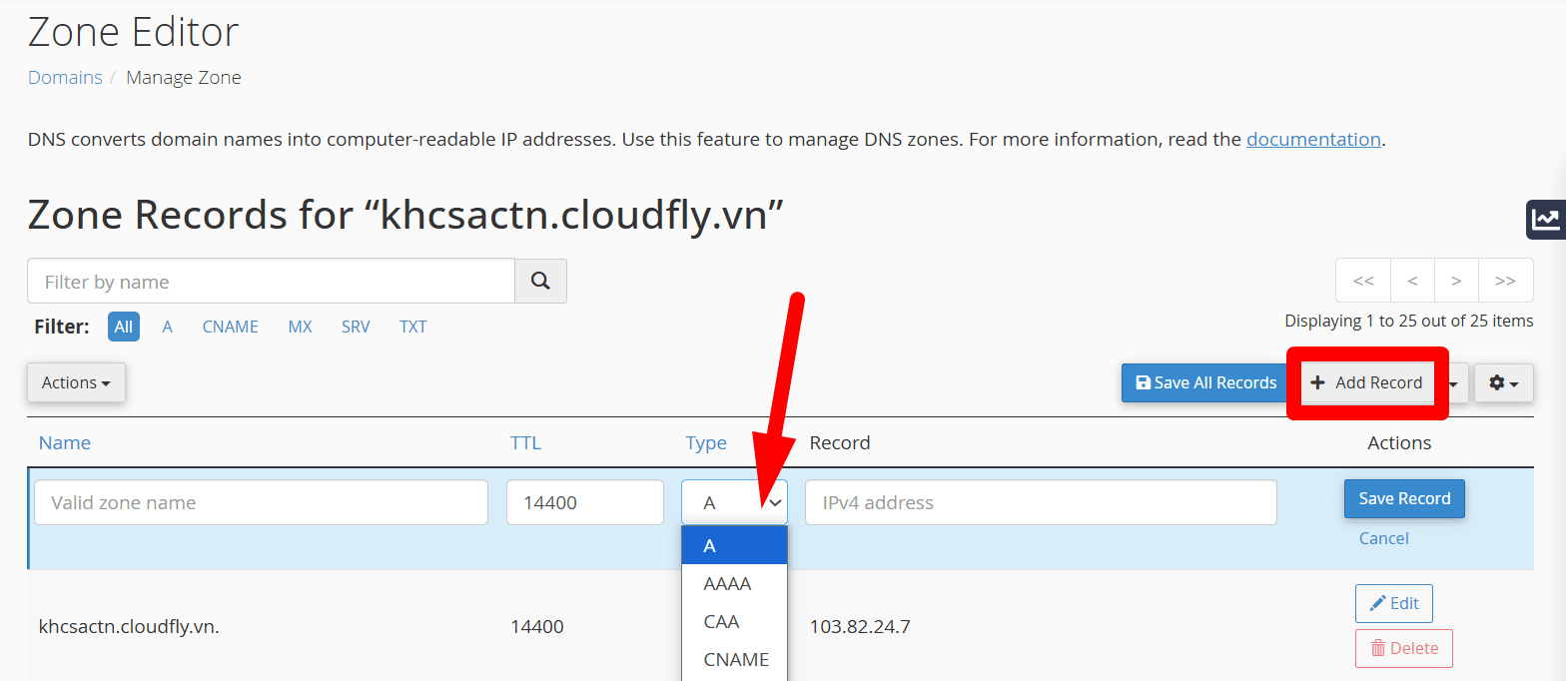Save the new record
The image size is (1568, 681).
point(1404,498)
